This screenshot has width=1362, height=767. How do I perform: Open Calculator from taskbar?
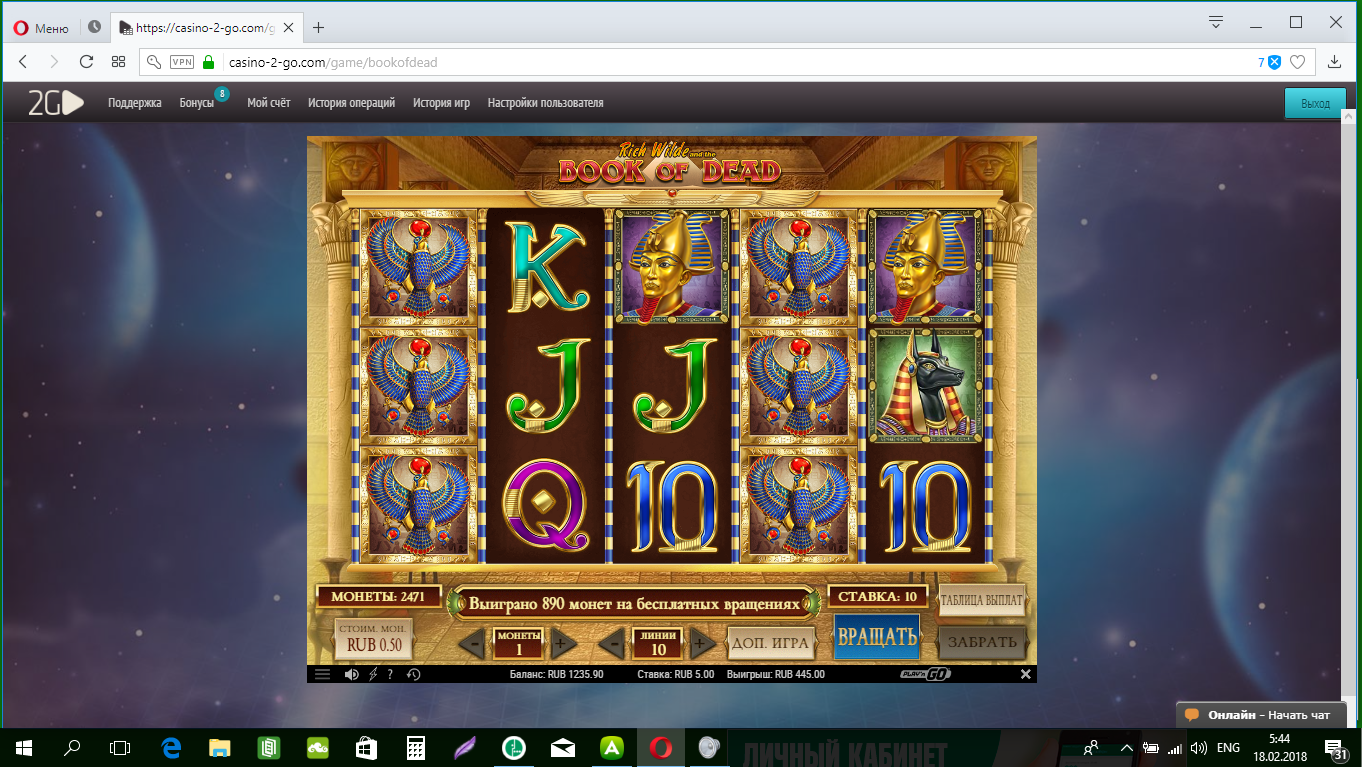(x=416, y=747)
